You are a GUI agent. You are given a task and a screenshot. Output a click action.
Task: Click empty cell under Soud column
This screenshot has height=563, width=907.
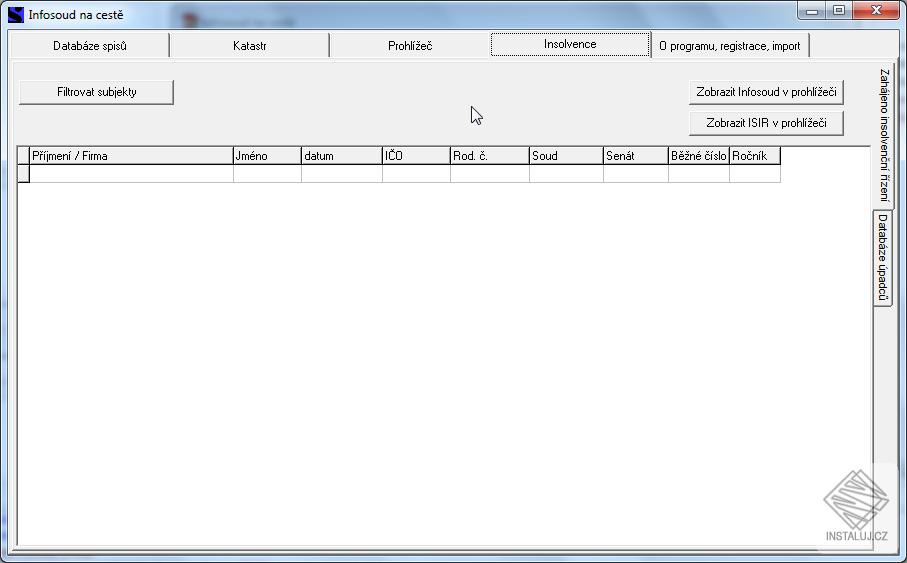click(566, 174)
